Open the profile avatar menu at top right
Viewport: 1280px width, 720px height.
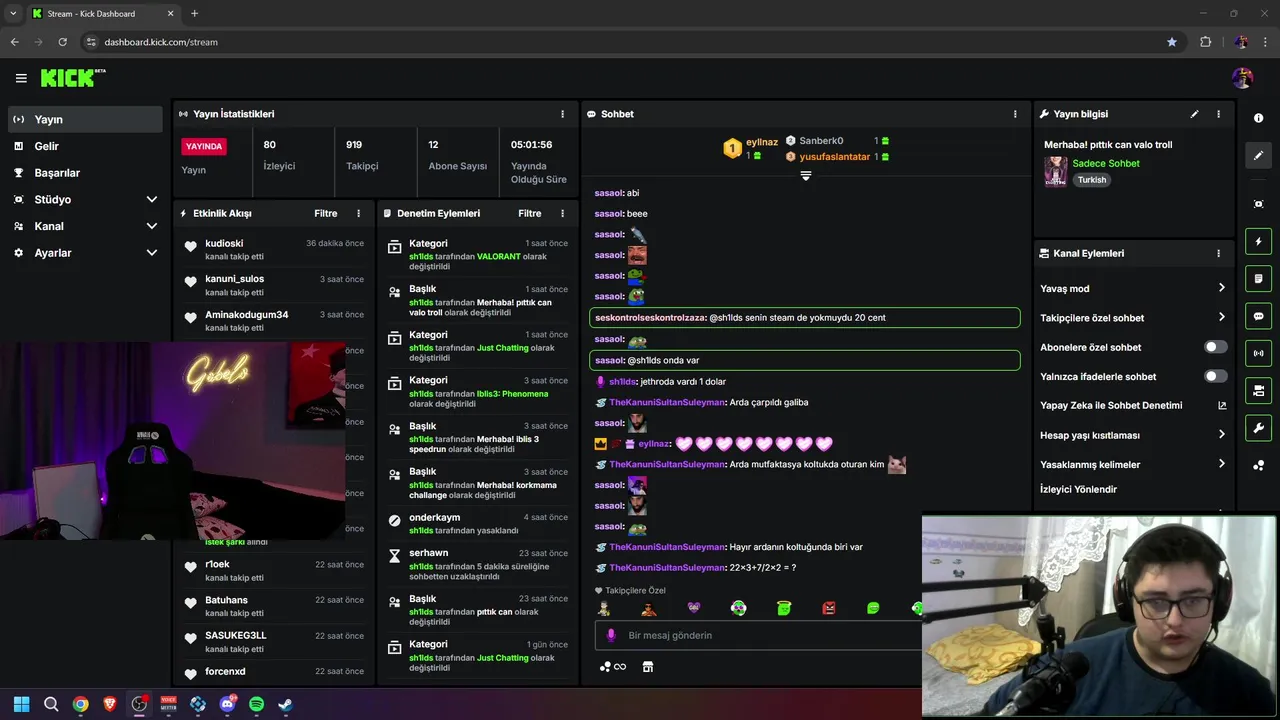point(1242,78)
